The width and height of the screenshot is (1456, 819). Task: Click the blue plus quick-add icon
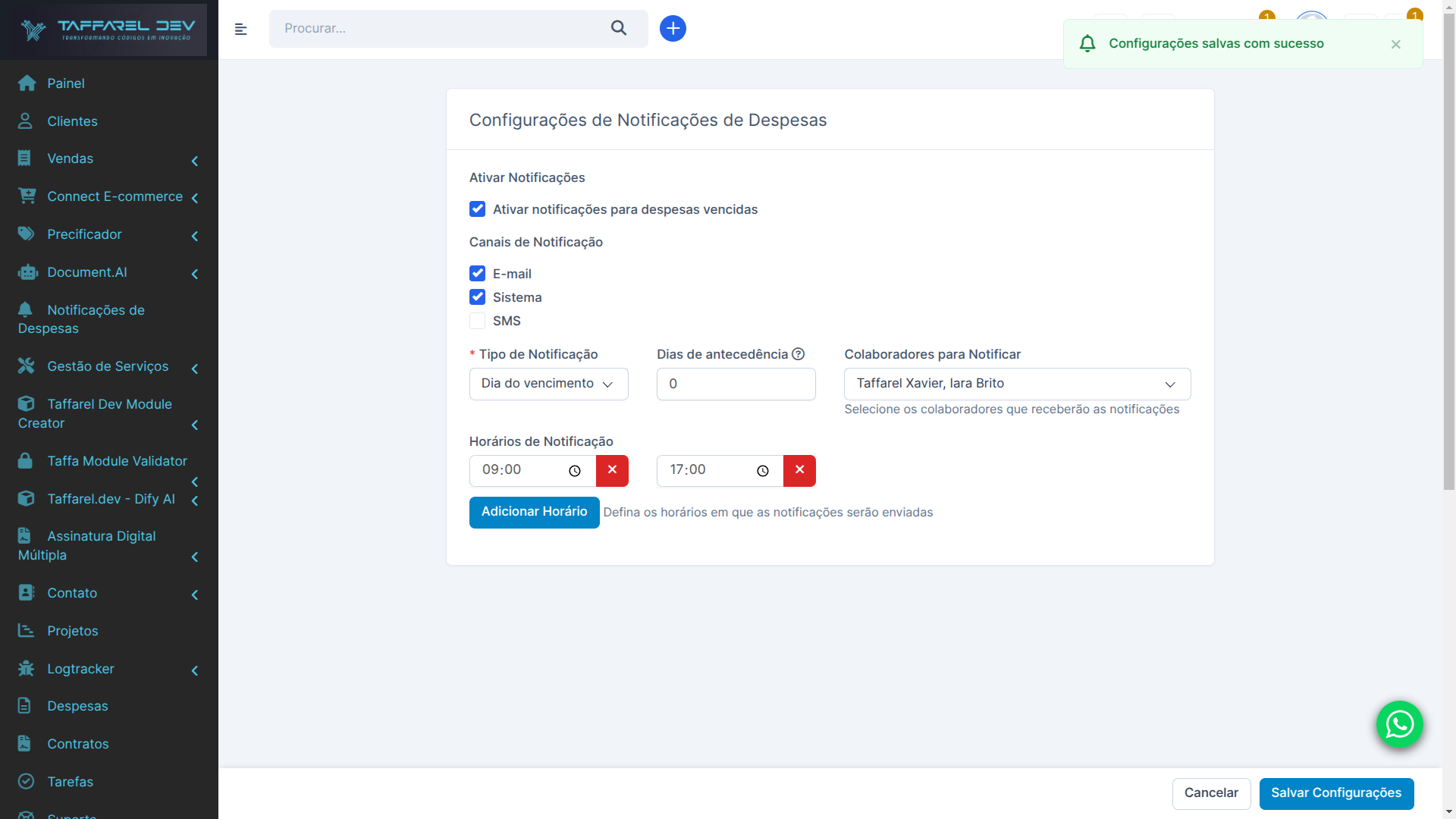(x=673, y=28)
